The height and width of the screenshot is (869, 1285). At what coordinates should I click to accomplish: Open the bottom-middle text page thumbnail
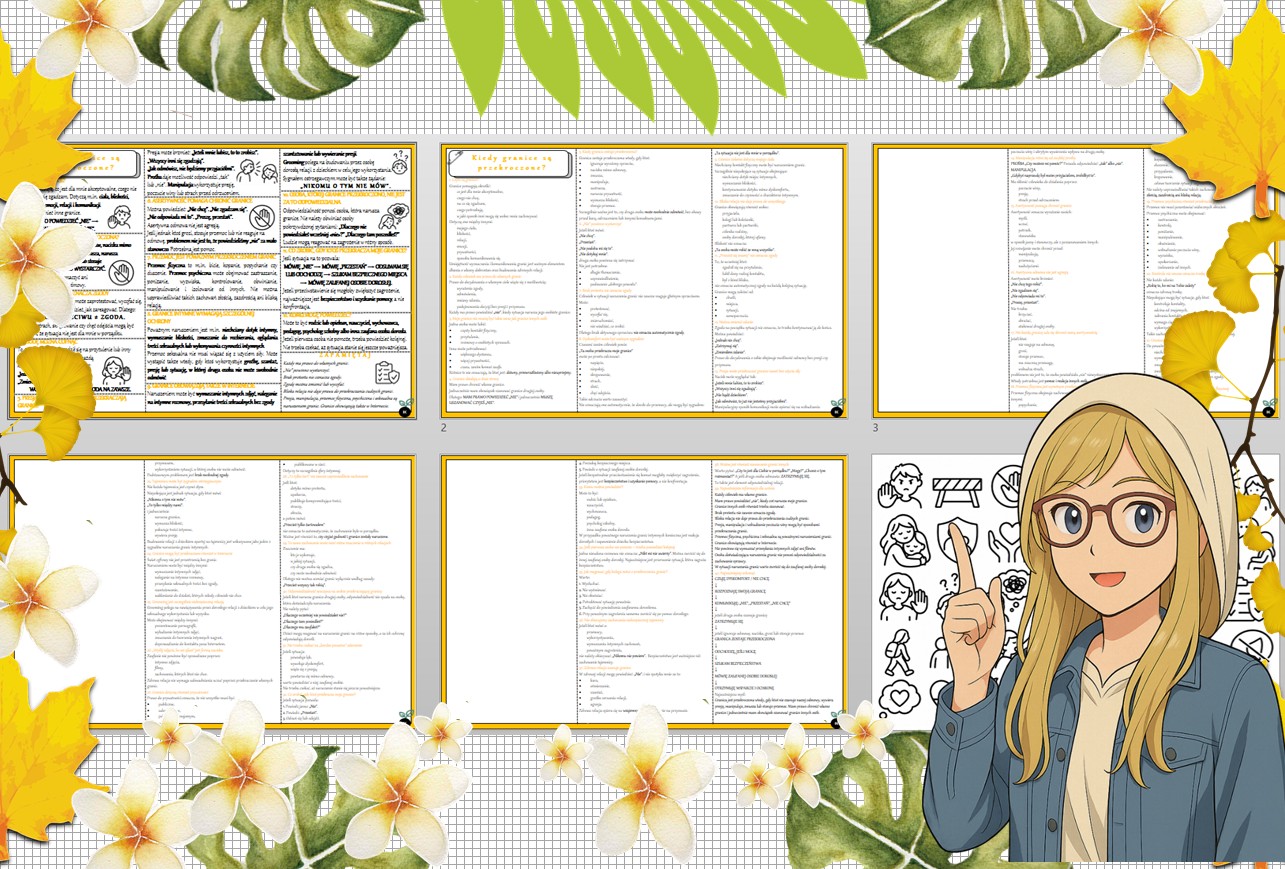pos(643,591)
